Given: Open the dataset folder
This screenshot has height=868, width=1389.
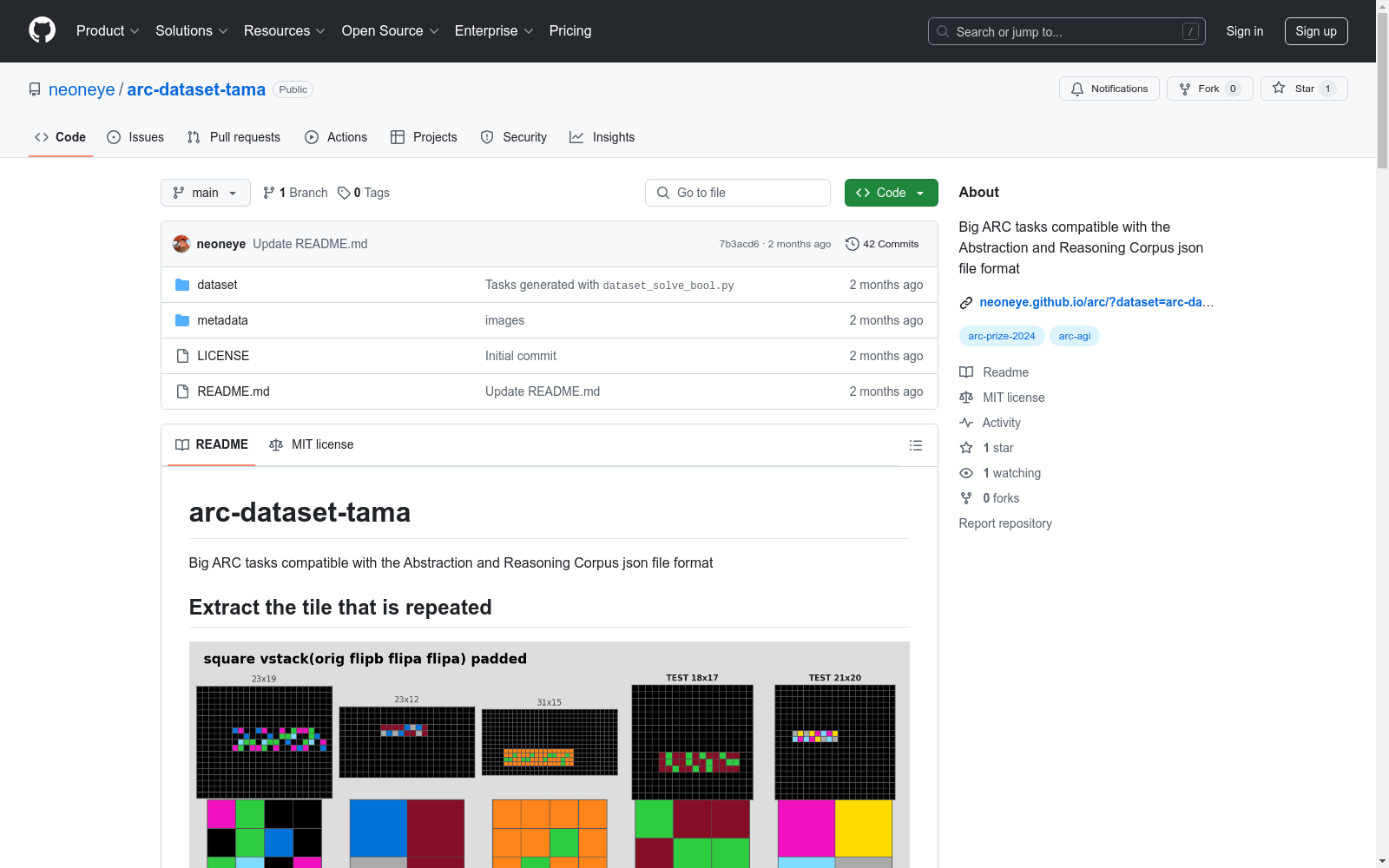Looking at the screenshot, I should (x=217, y=285).
